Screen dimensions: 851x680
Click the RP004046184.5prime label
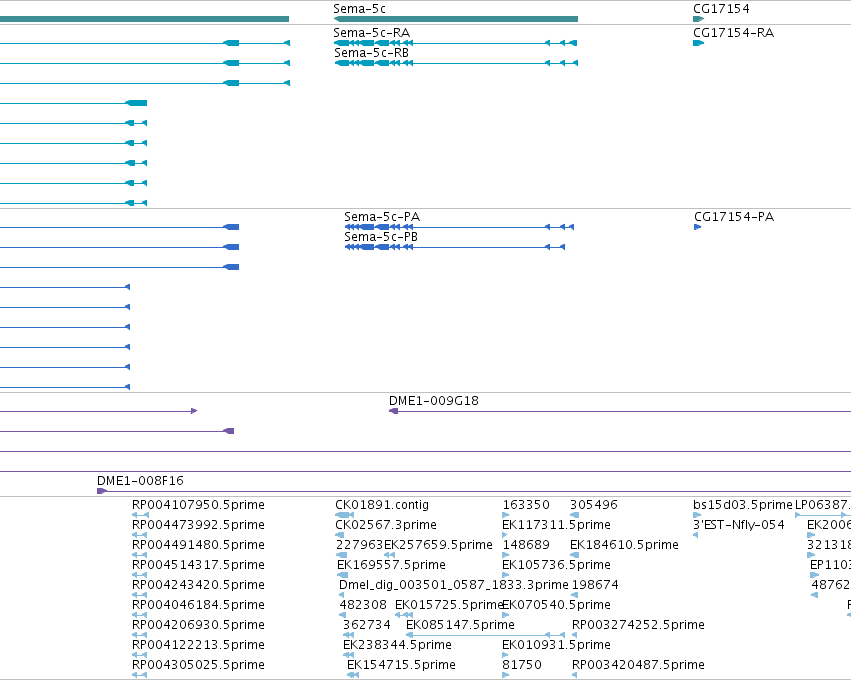198,605
